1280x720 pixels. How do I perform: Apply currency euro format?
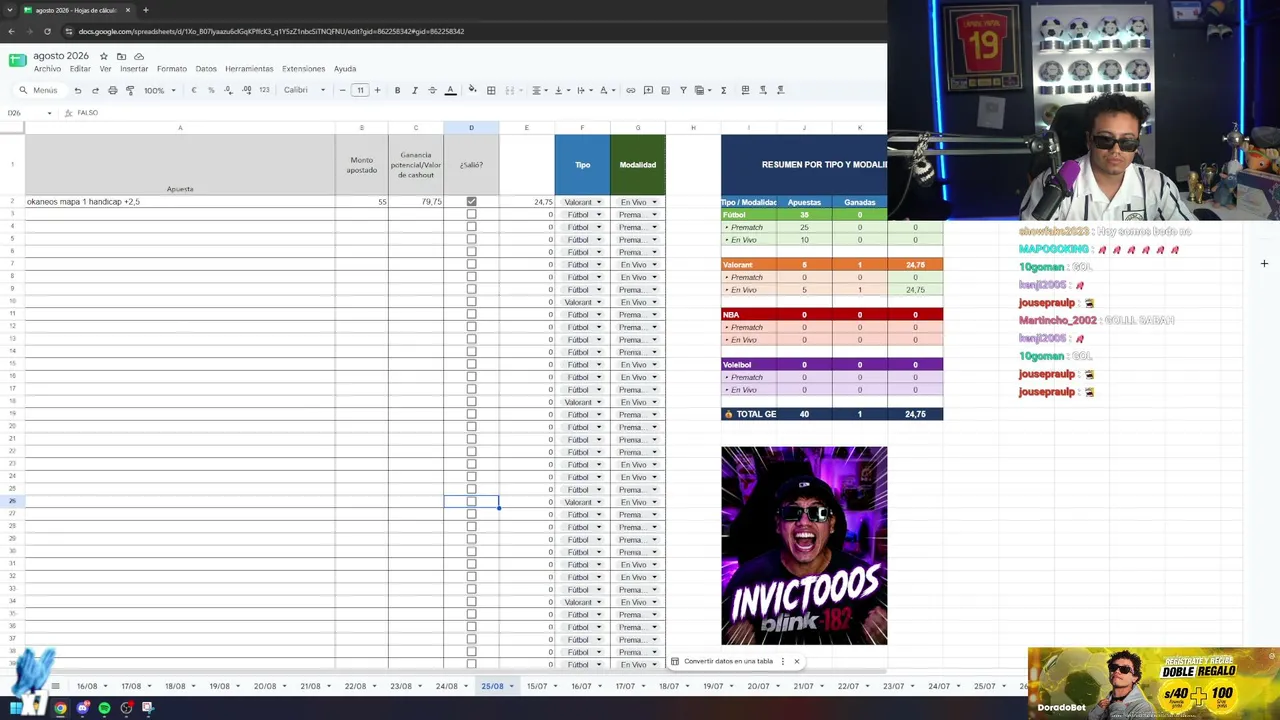point(194,90)
